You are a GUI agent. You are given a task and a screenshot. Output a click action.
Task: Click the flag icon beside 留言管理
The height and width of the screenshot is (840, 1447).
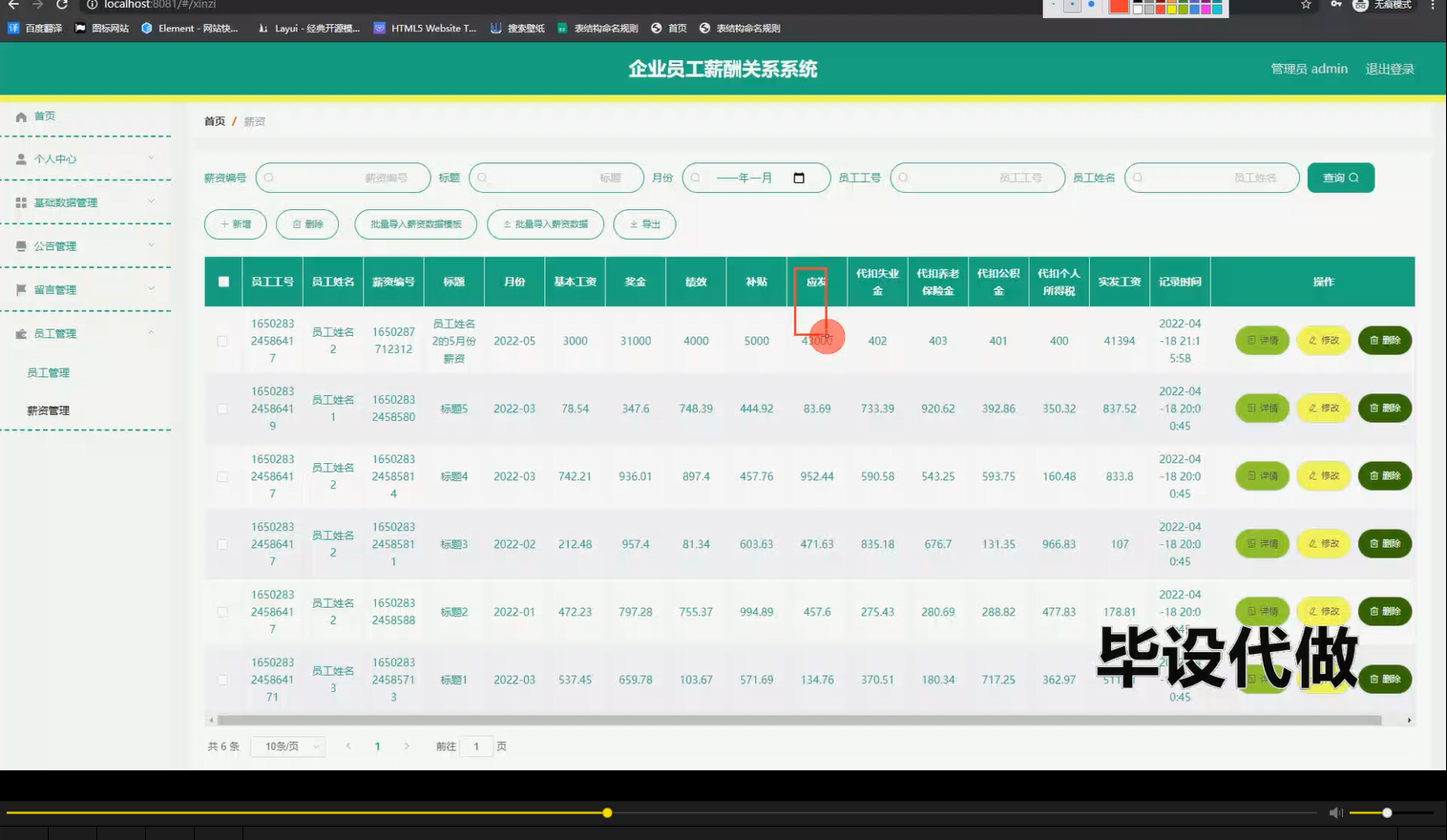21,289
